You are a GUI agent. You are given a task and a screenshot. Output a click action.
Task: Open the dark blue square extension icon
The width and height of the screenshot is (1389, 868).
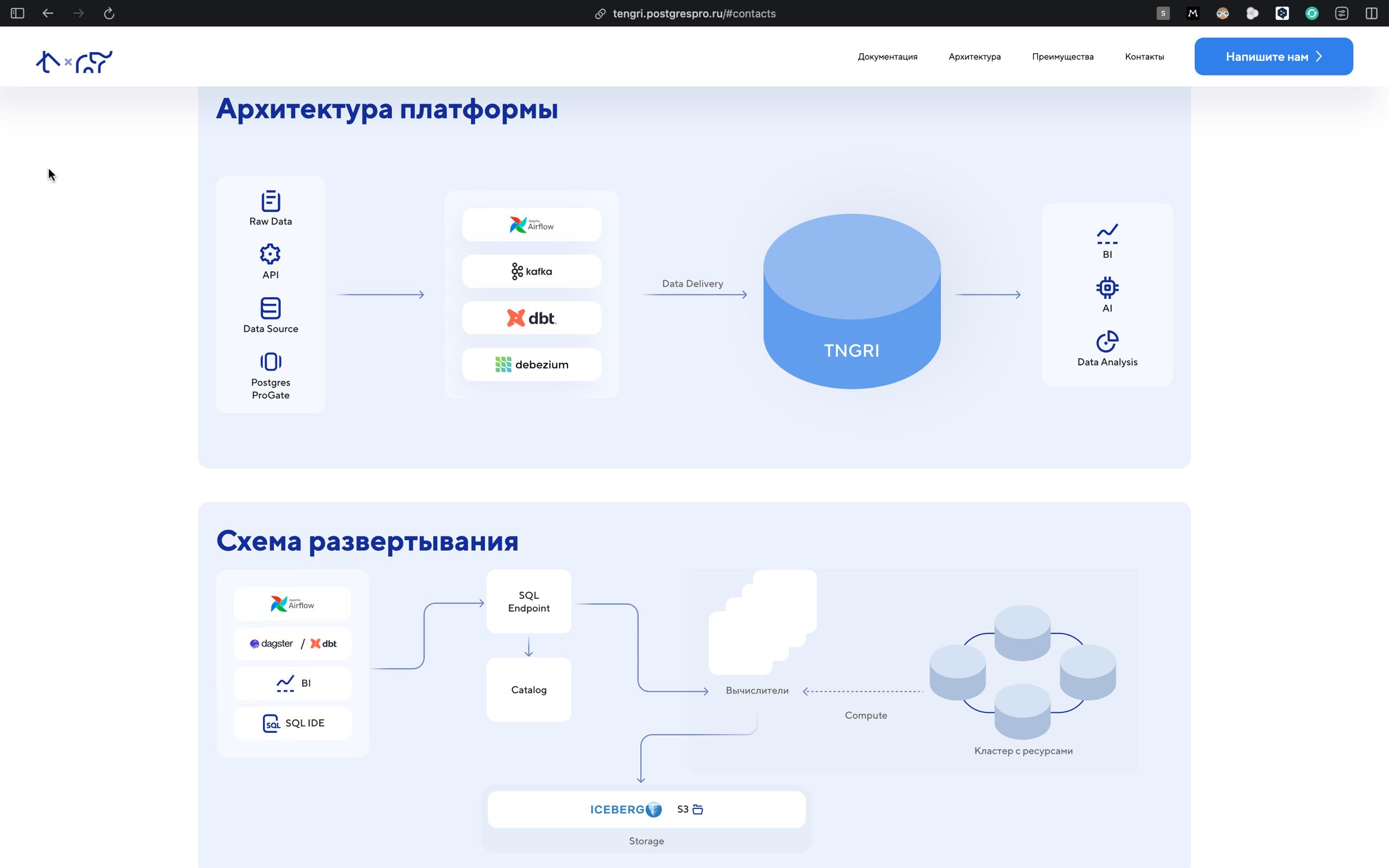[1282, 13]
